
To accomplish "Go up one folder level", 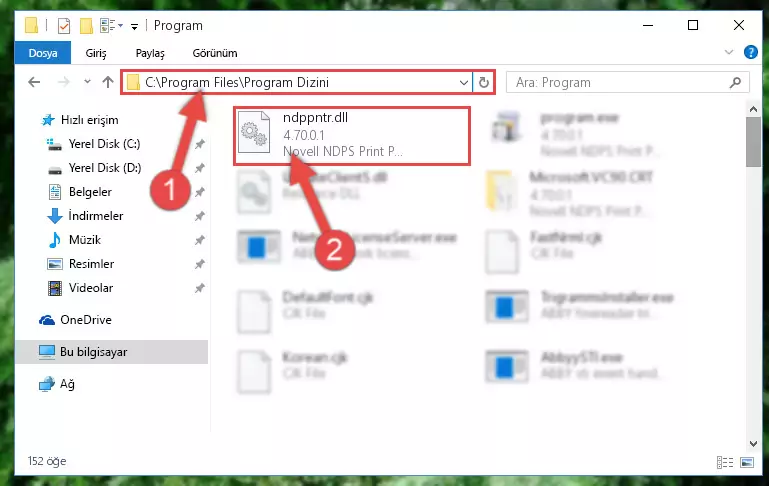I will [108, 82].
